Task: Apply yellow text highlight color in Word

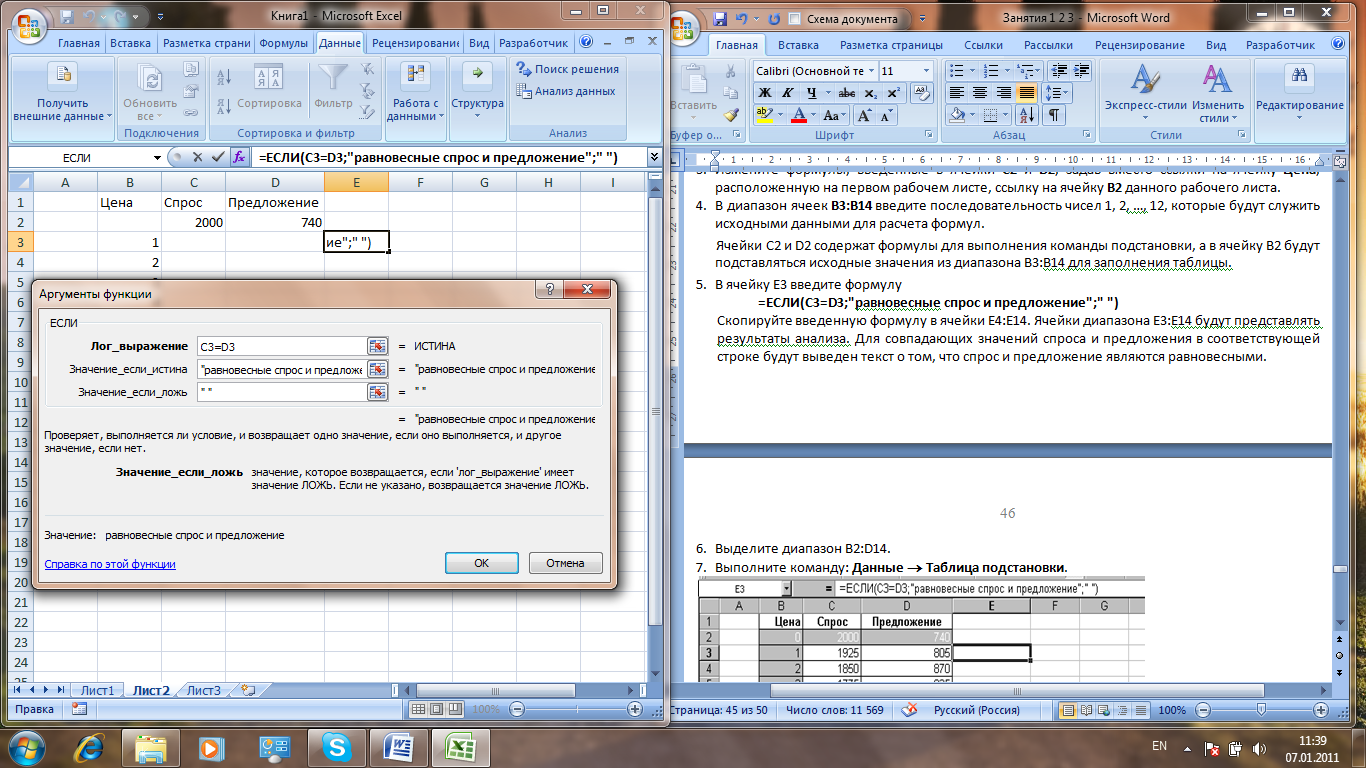Action: (764, 116)
